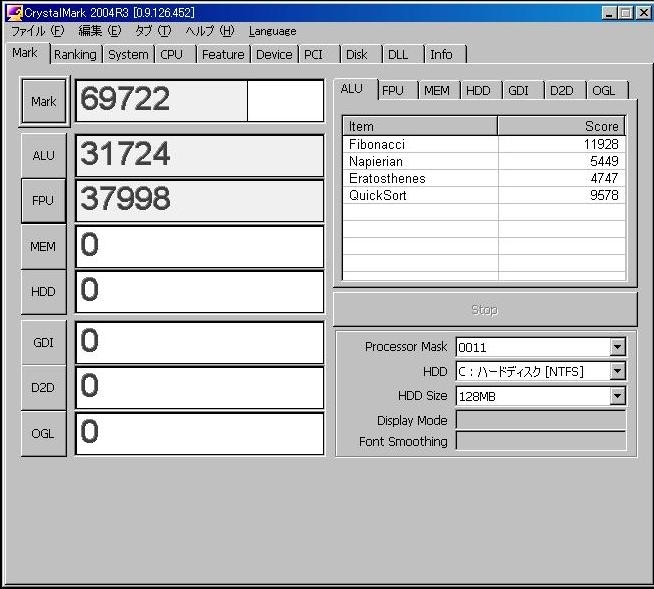Maximize the CrystalMark window
The height and width of the screenshot is (589, 654).
(626, 13)
